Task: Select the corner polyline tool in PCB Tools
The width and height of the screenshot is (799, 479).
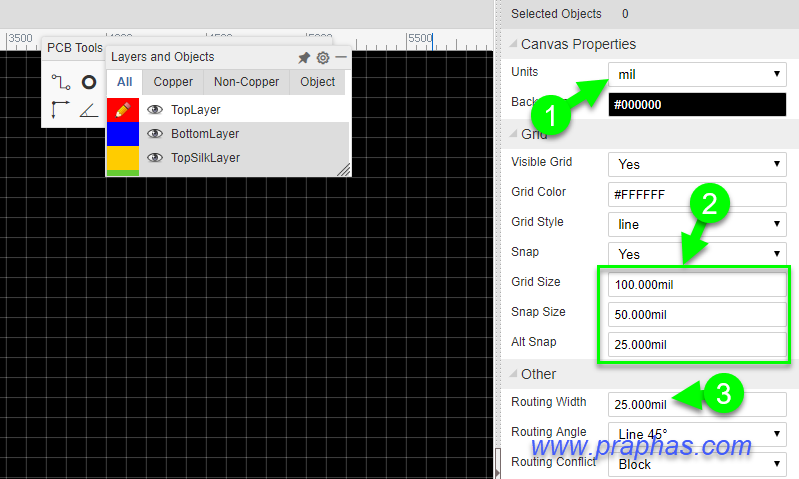Action: tap(60, 110)
